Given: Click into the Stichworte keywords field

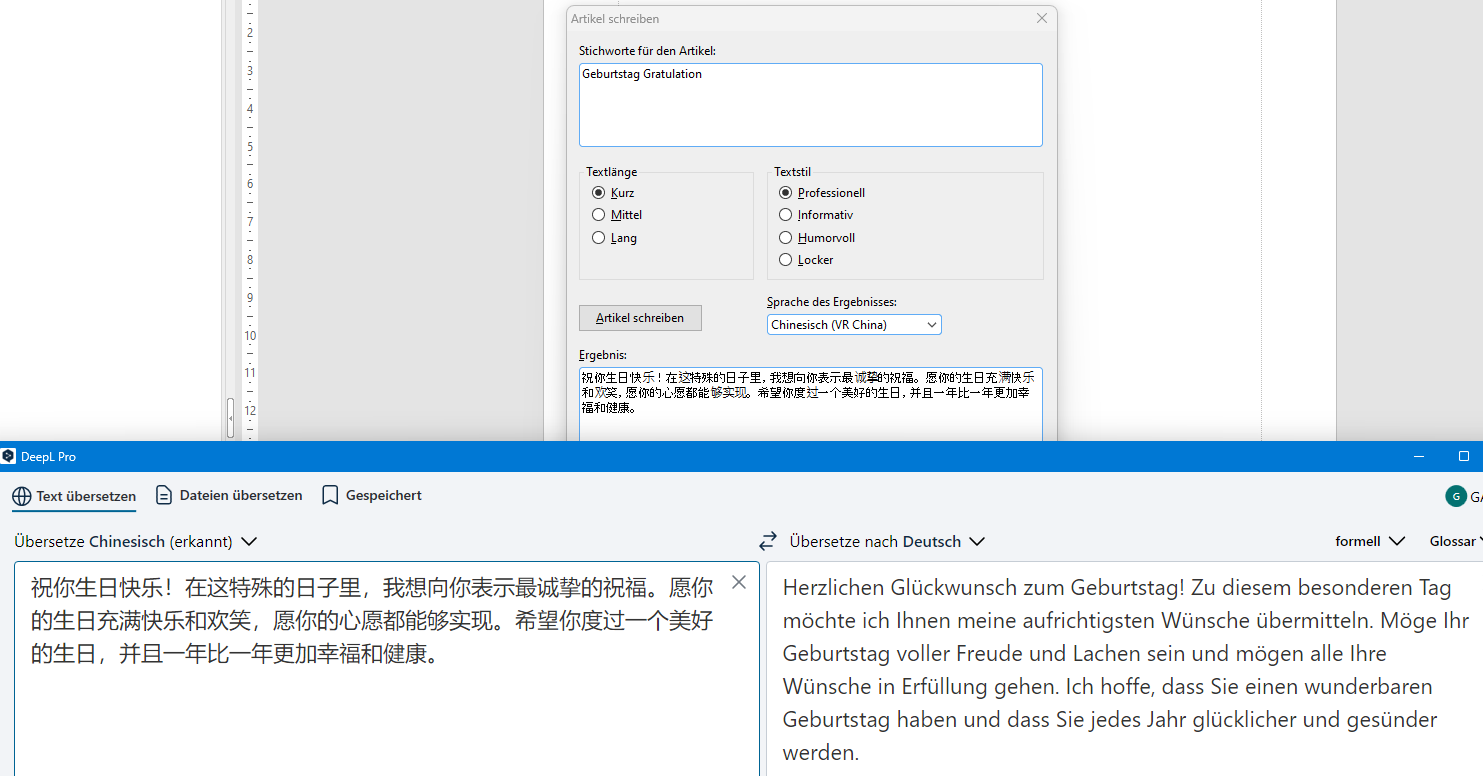Looking at the screenshot, I should (810, 105).
